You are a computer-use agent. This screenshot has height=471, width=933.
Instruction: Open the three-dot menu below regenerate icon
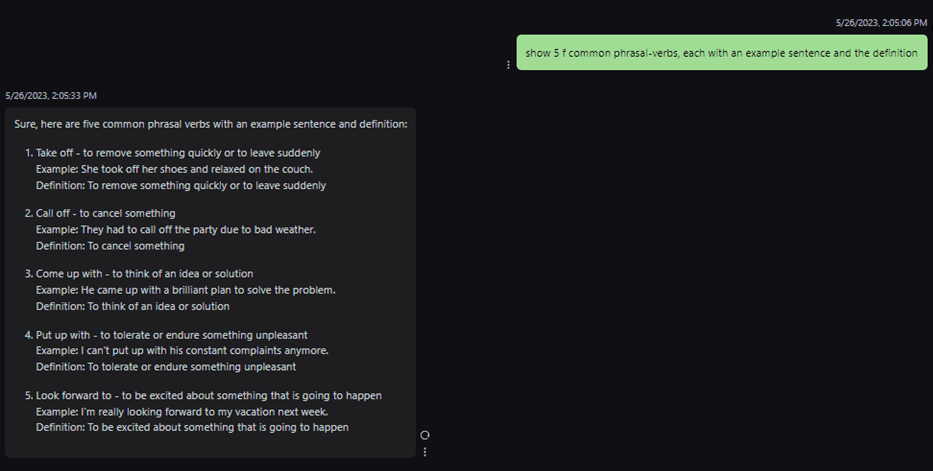(x=425, y=452)
